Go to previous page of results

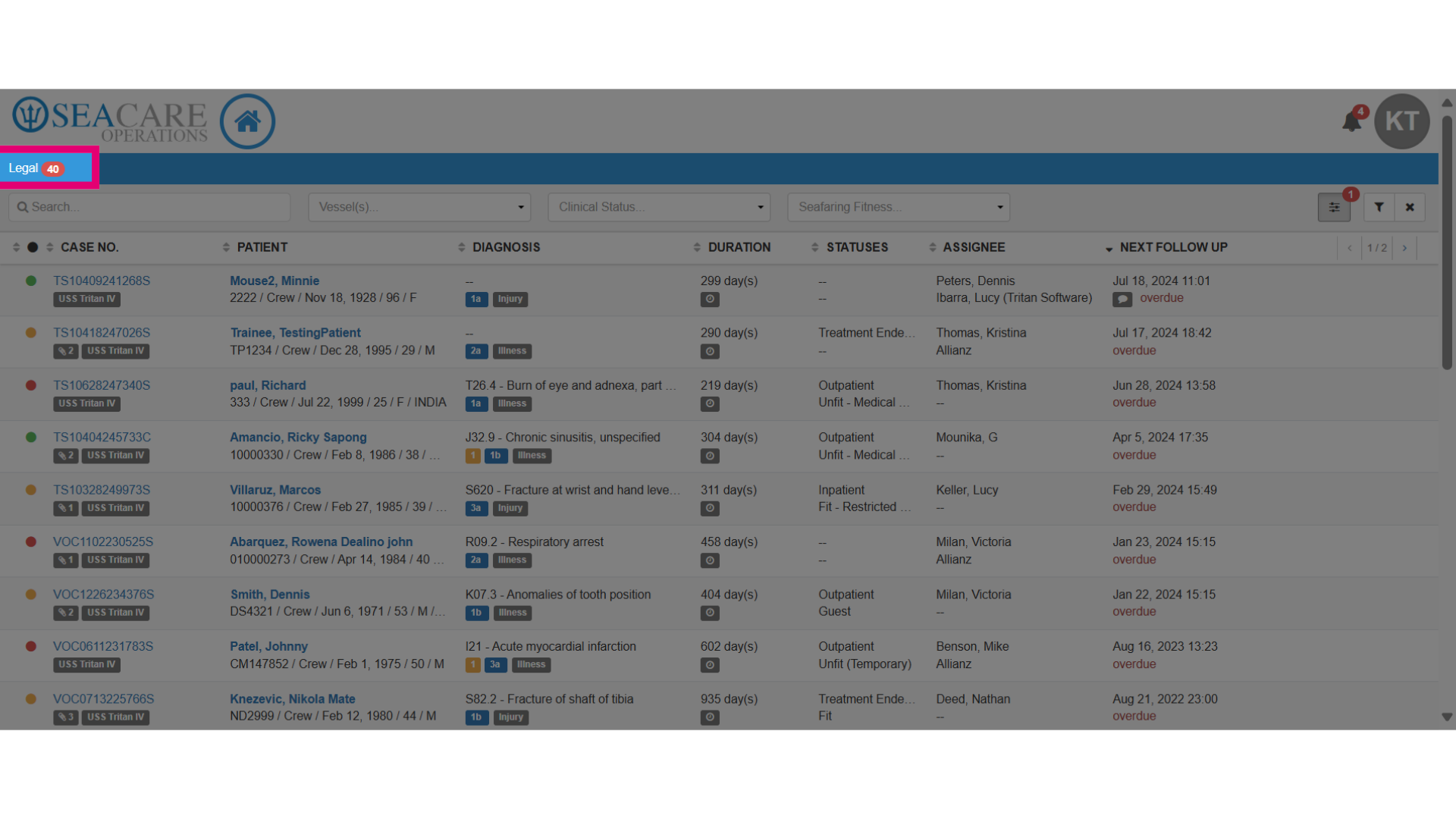pos(1350,248)
